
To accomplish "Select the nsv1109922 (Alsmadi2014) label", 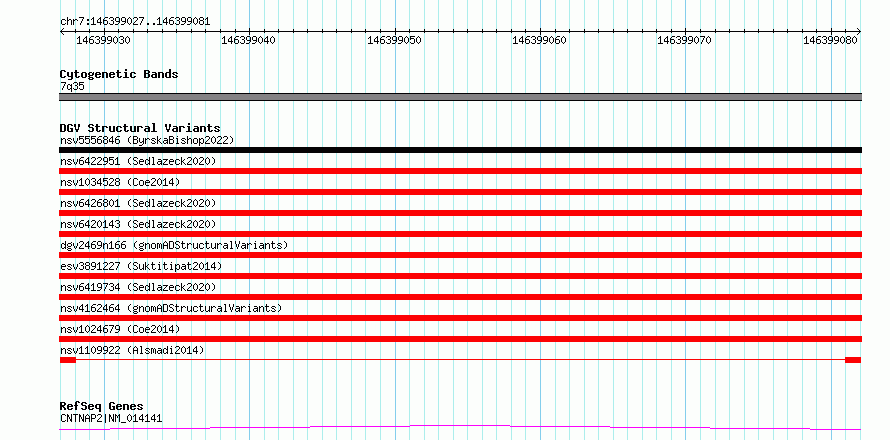I will [132, 350].
